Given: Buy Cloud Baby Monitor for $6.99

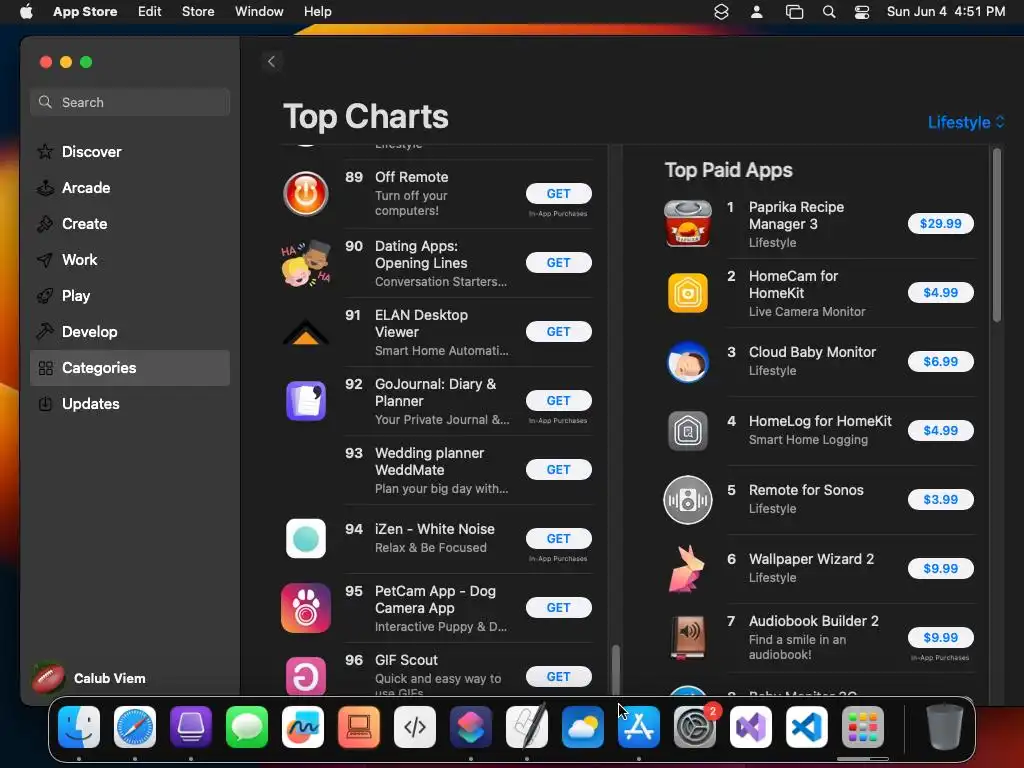Looking at the screenshot, I should (x=940, y=362).
